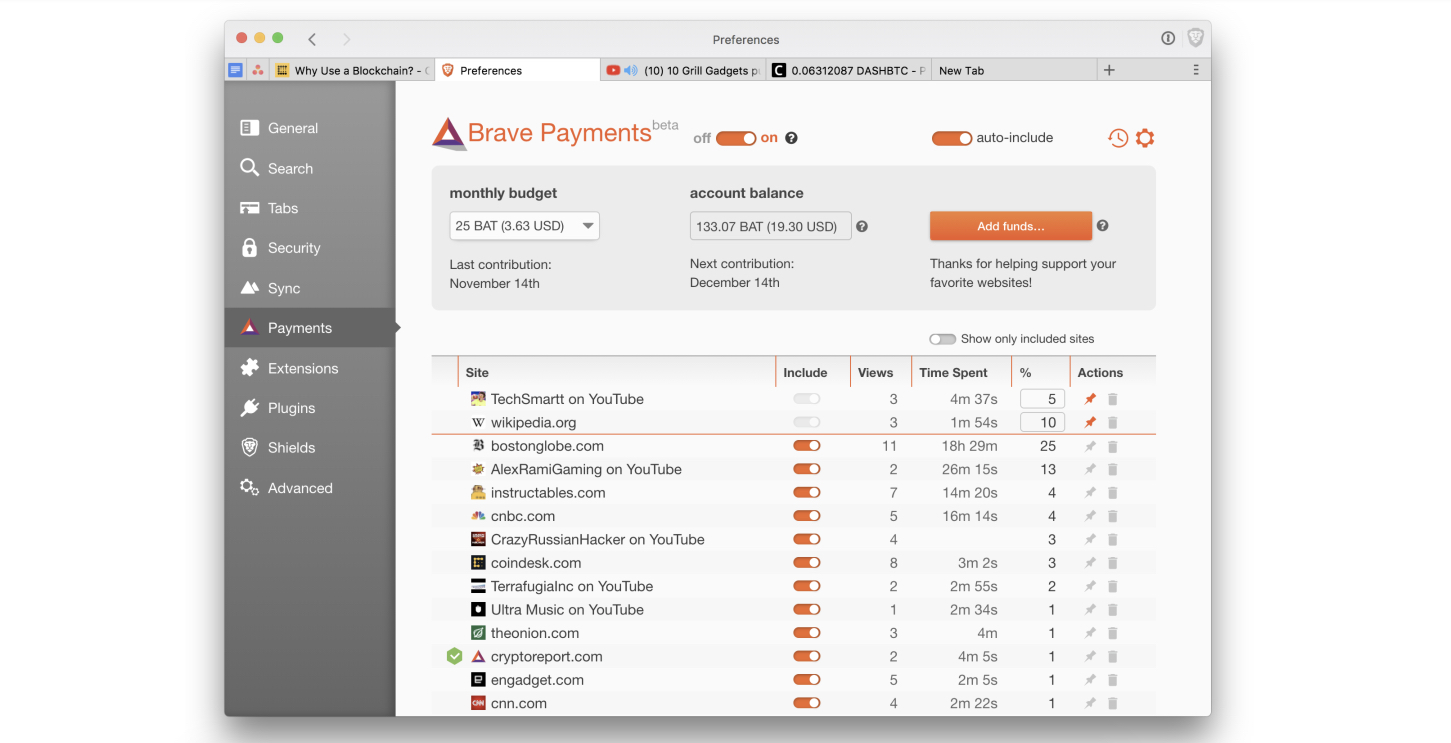The height and width of the screenshot is (743, 1451).
Task: Click the Brave shield icon in the toolbar
Action: [1195, 37]
